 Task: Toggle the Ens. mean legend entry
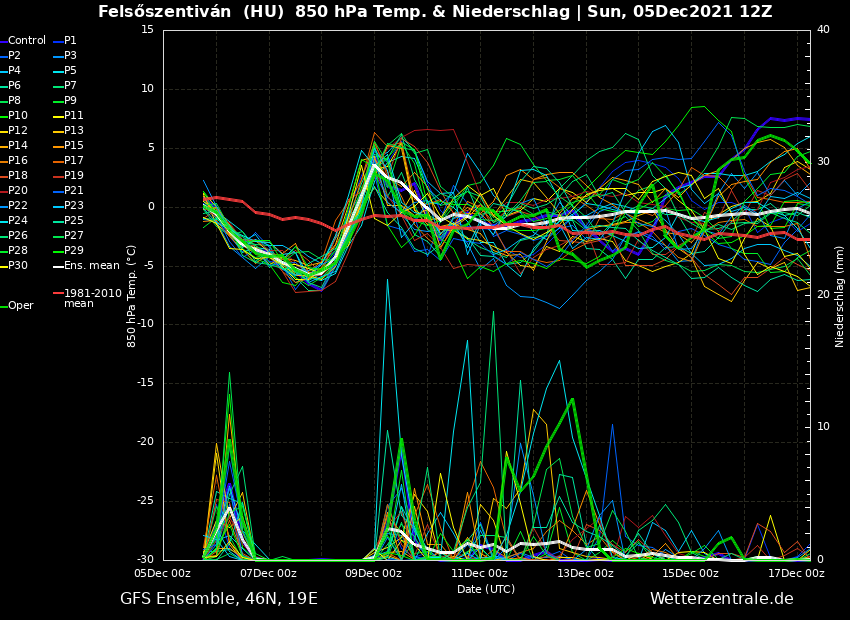91,266
